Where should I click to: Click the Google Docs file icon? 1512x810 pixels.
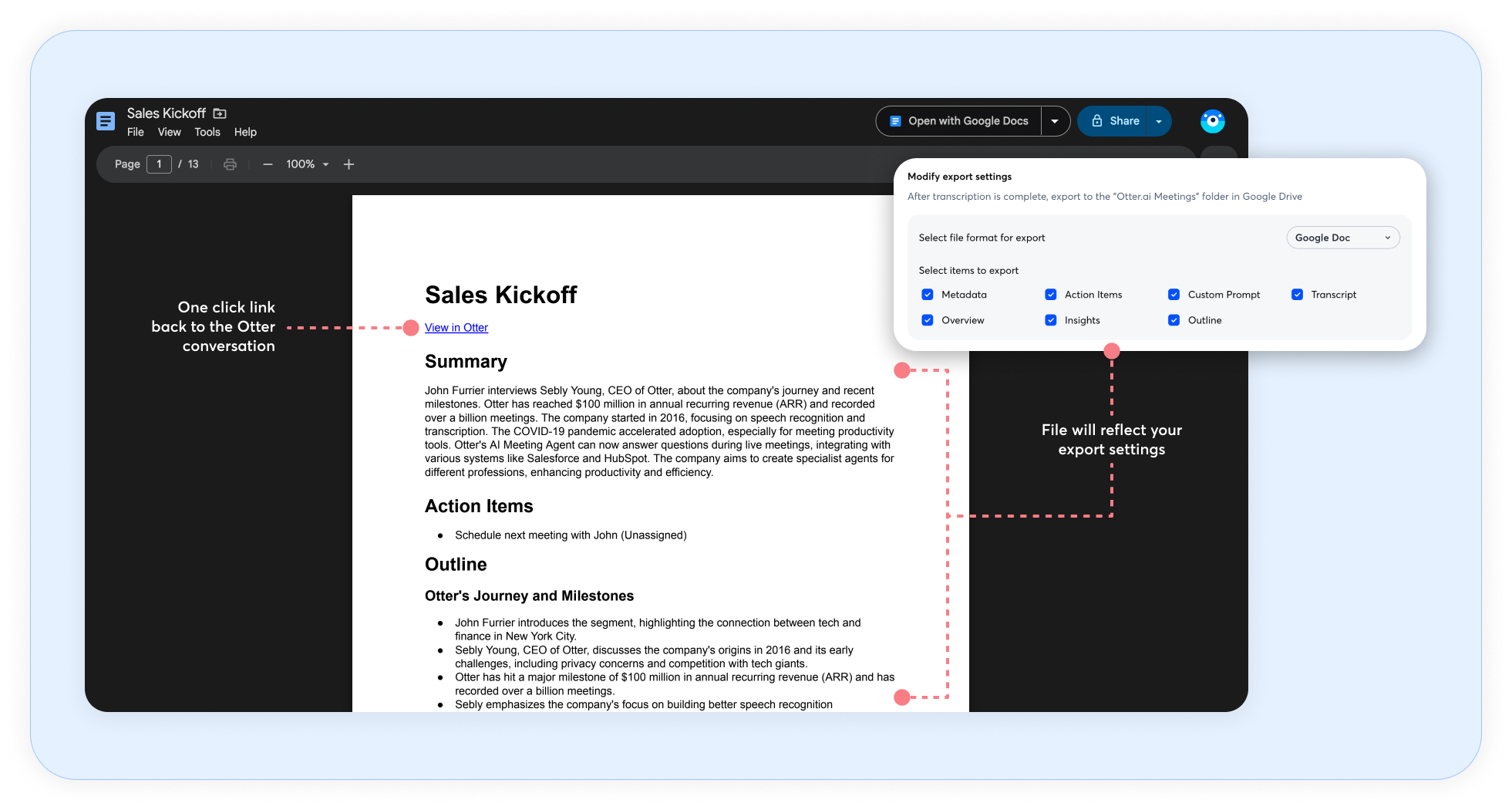pos(106,121)
